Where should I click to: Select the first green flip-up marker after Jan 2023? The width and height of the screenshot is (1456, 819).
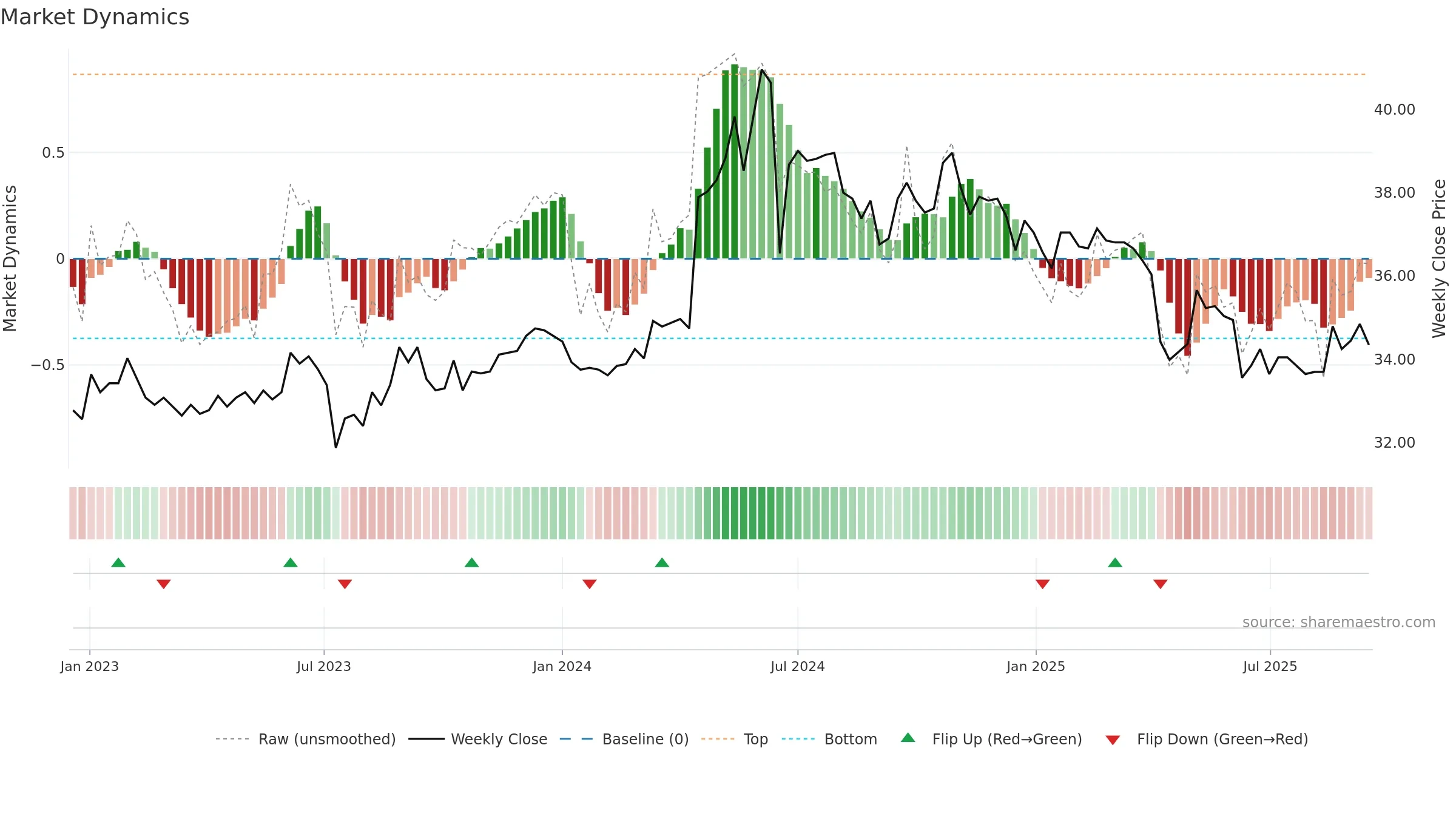tap(118, 562)
